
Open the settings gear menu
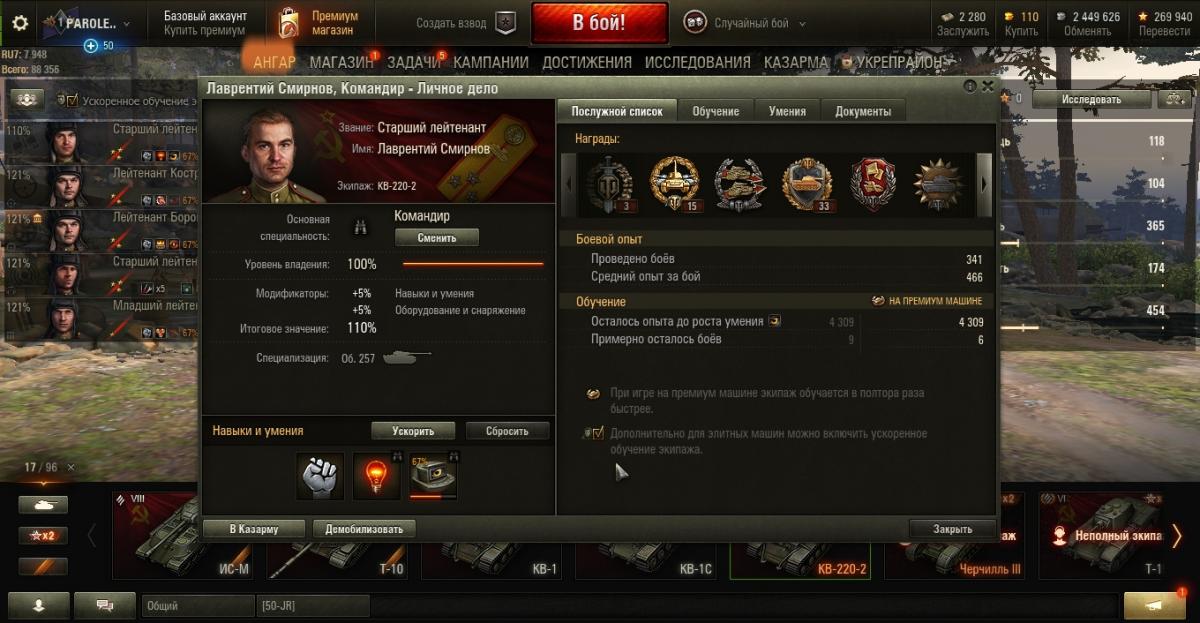click(20, 23)
